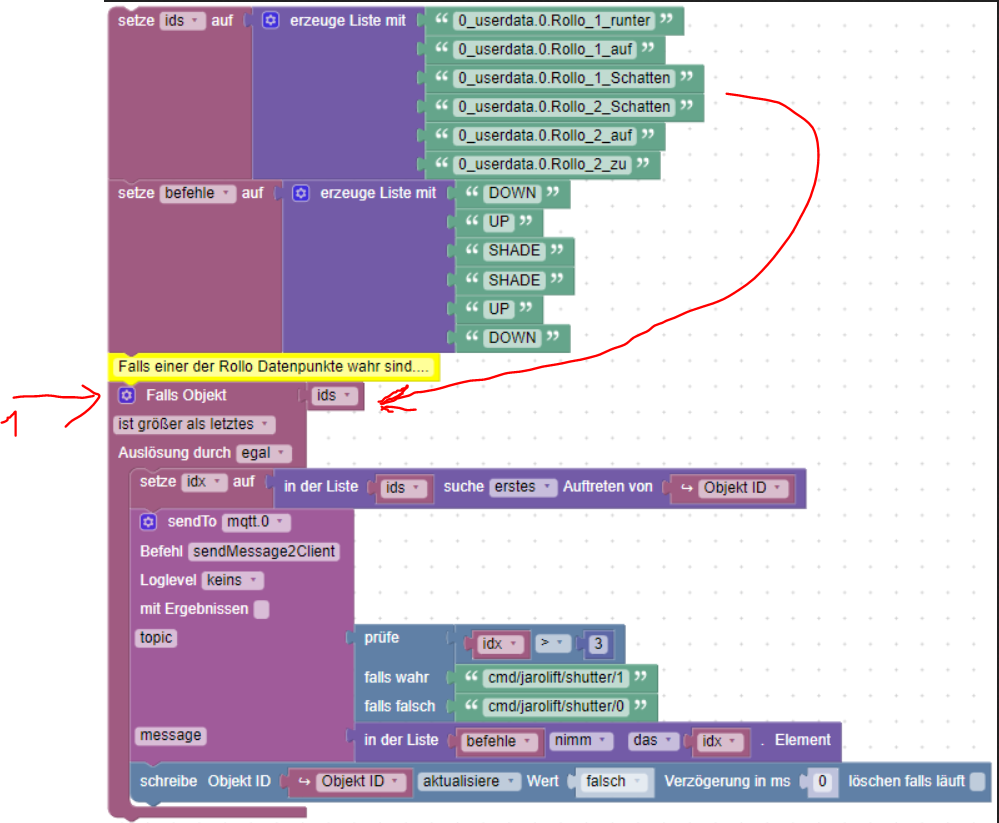Open the 'falsch' value dropdown
The height and width of the screenshot is (823, 999).
pyautogui.click(x=613, y=782)
